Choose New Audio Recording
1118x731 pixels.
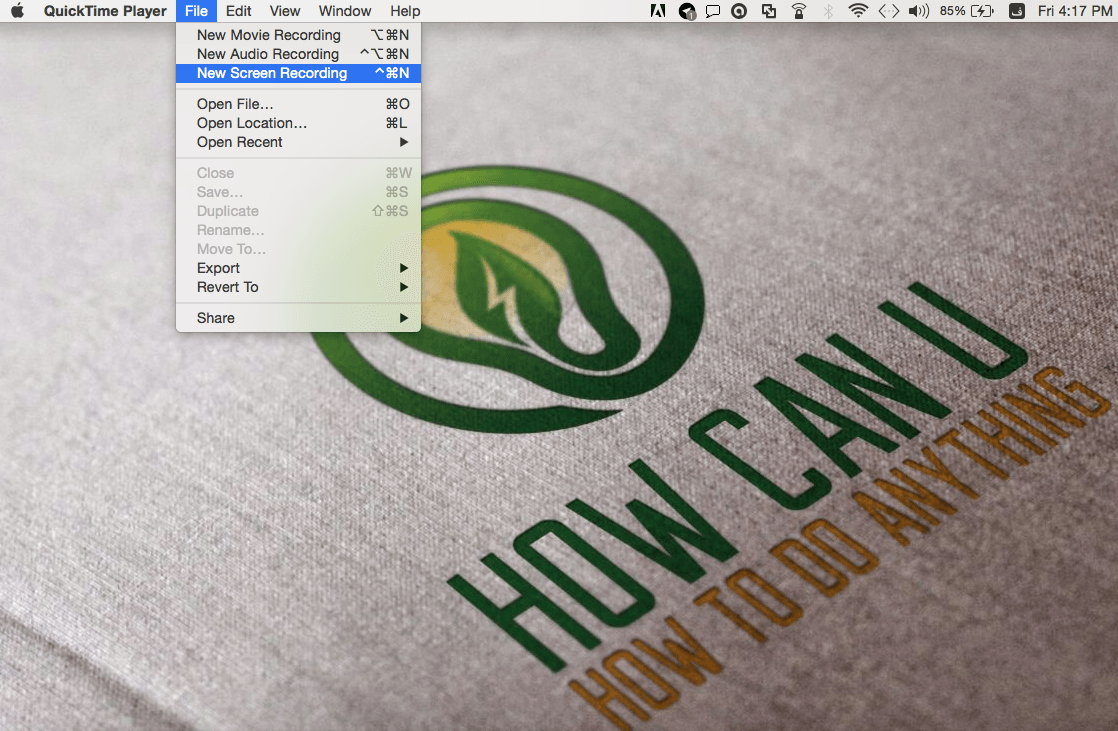click(298, 54)
